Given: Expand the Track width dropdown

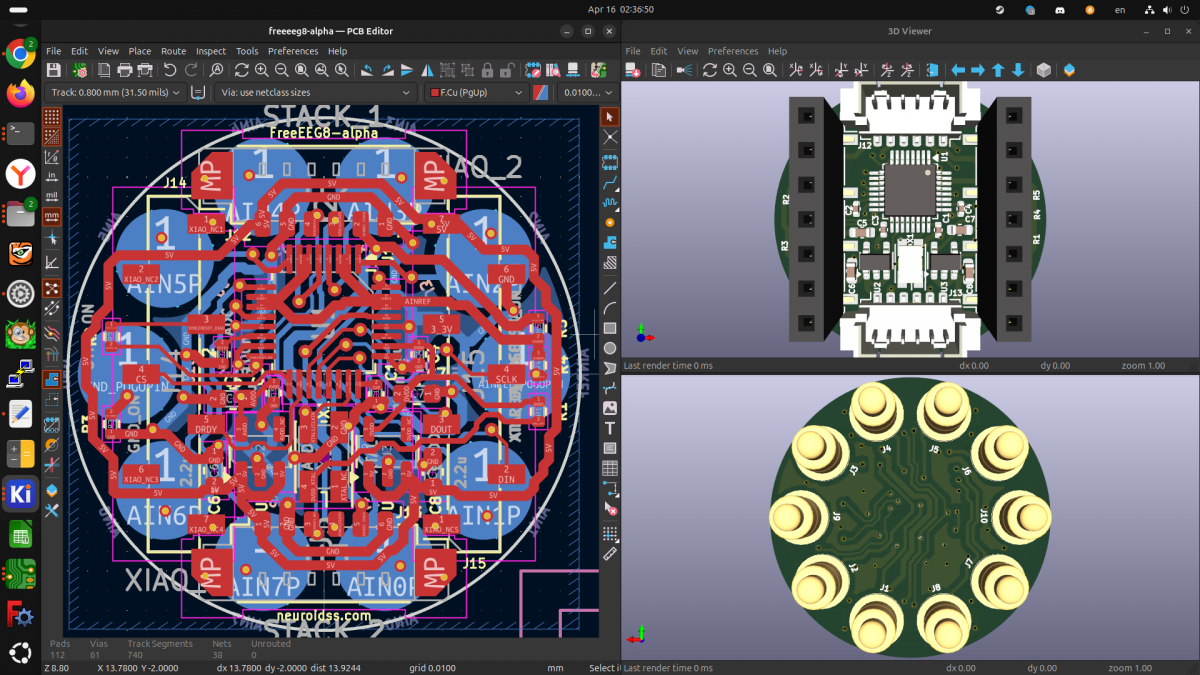Looking at the screenshot, I should click(x=115, y=92).
